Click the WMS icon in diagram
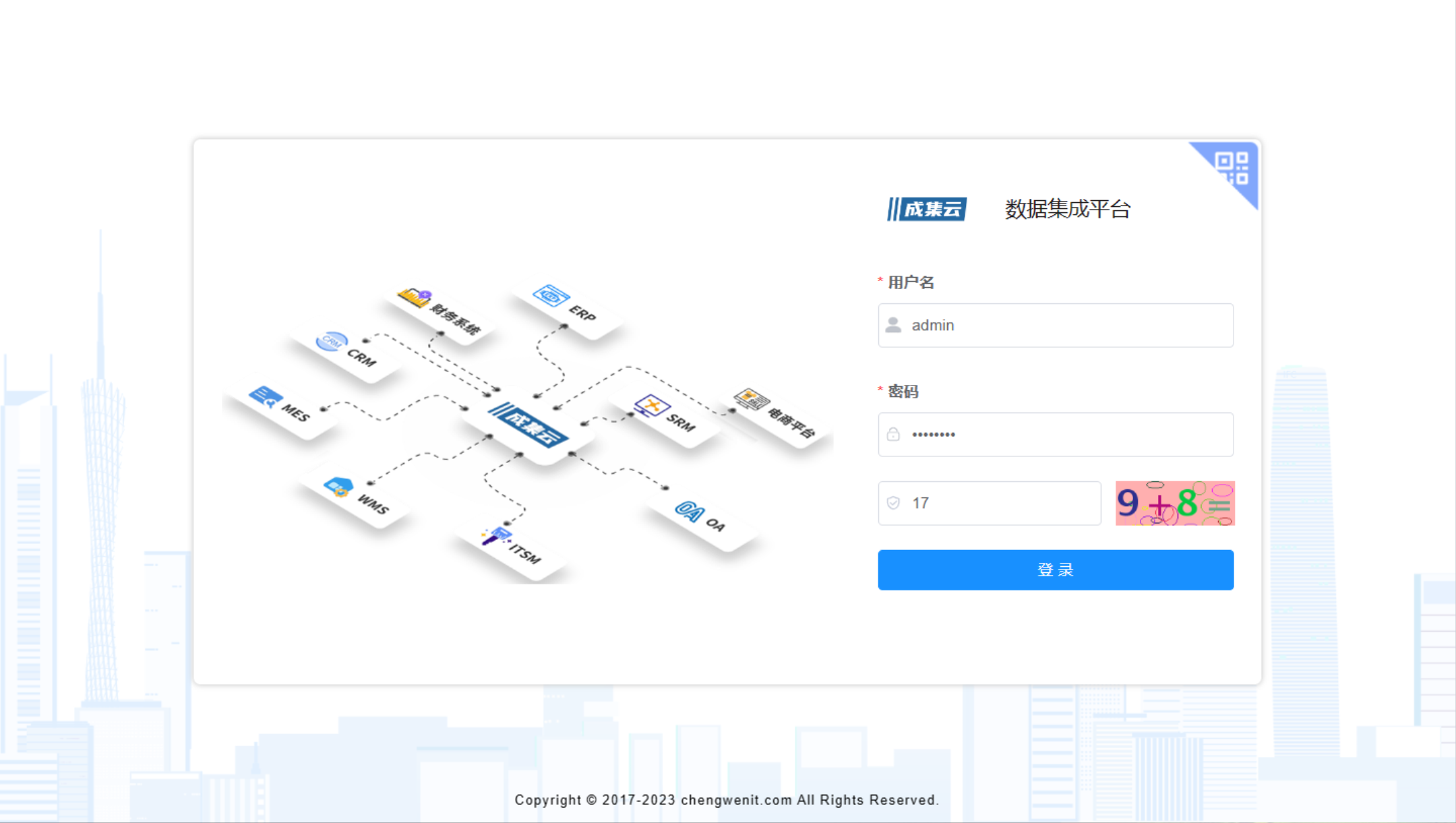 (338, 487)
